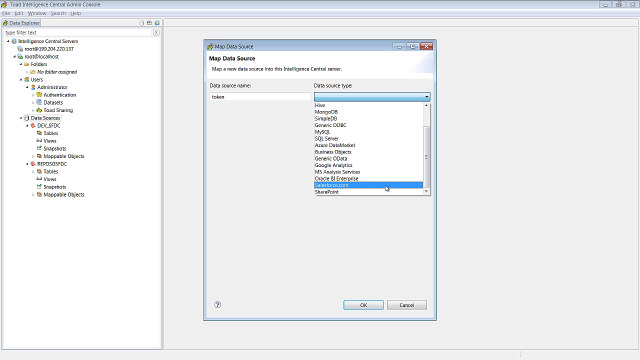Choose Business Objects from the type list

pyautogui.click(x=368, y=152)
